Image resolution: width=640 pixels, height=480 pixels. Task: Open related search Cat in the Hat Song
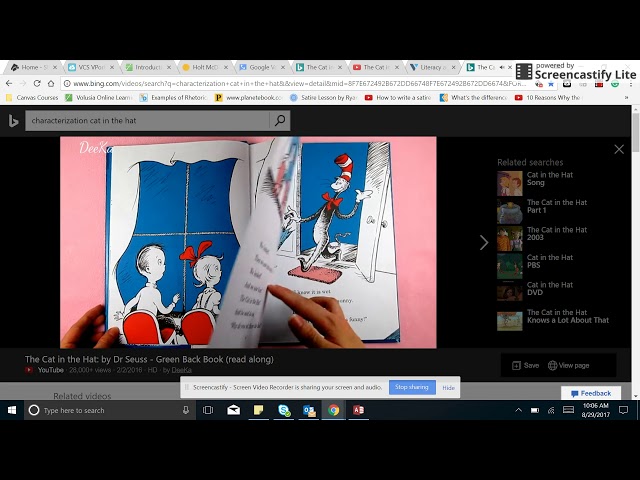[536, 183]
